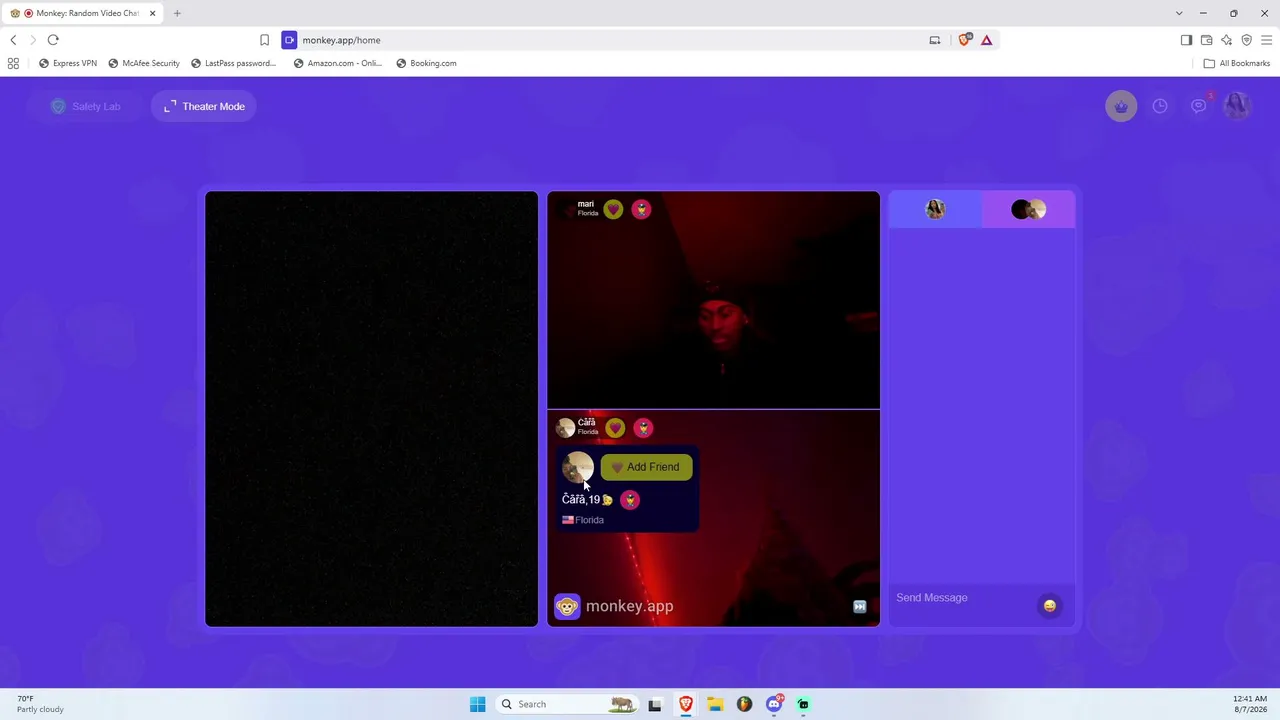Select the Monkey: Random Video Chat tab

(x=83, y=13)
